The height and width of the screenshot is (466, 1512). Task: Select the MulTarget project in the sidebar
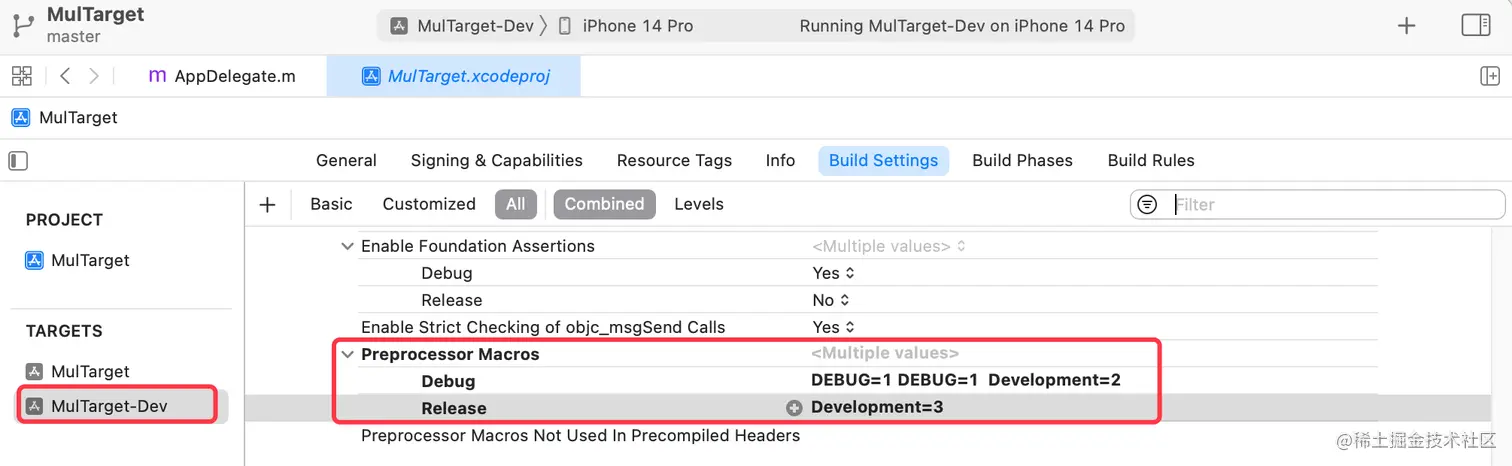90,260
